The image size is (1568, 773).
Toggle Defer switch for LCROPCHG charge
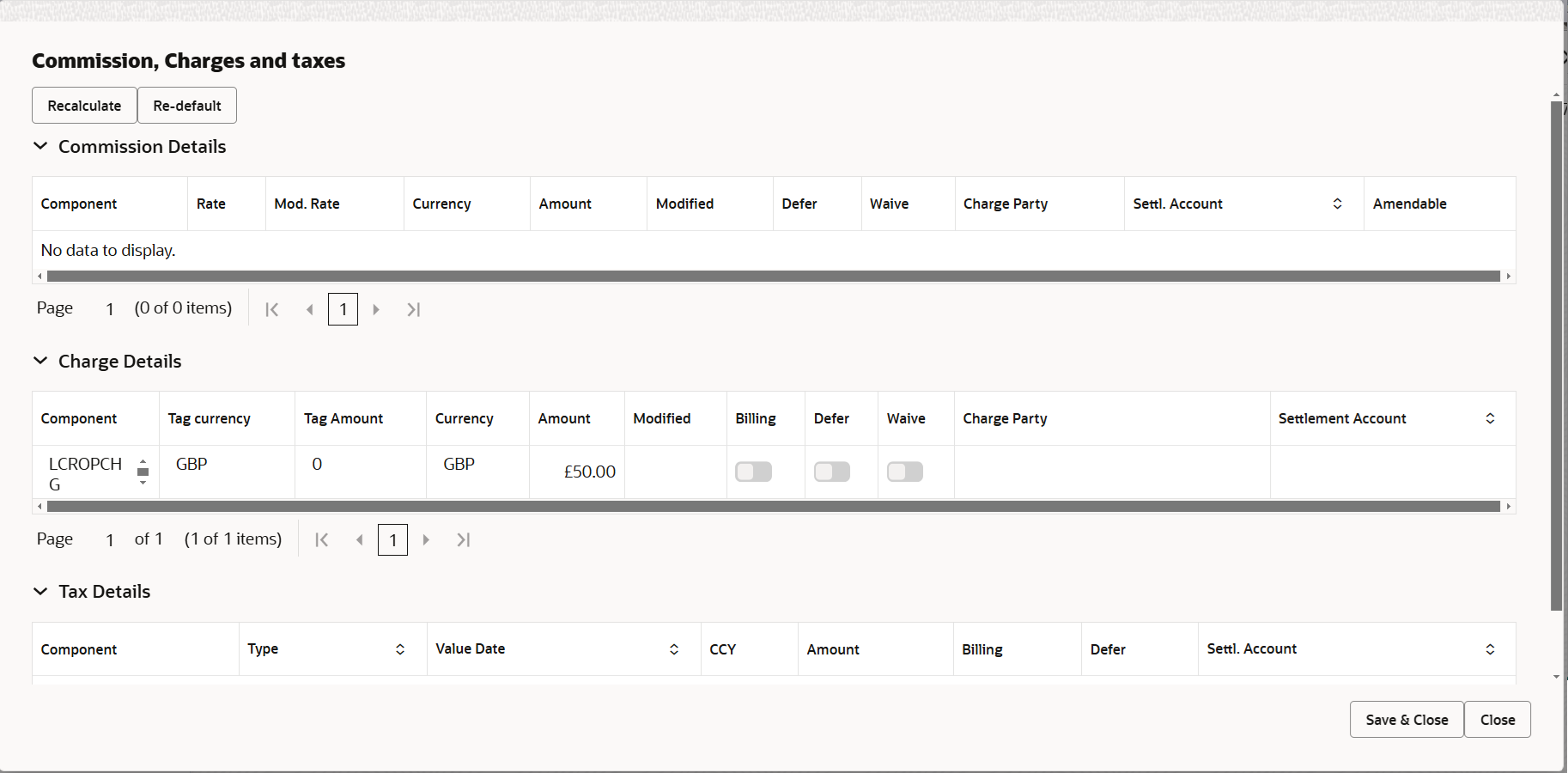832,472
